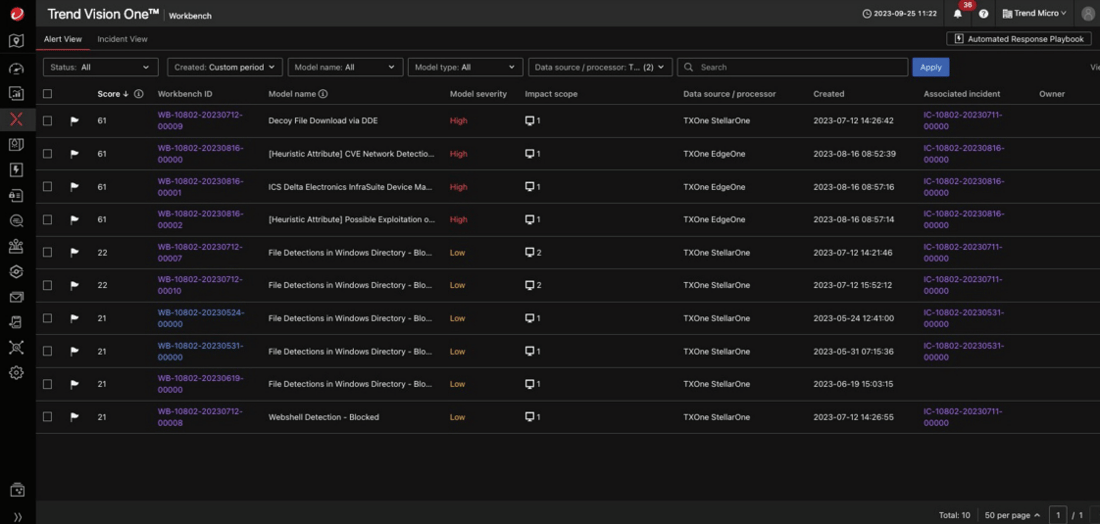Open the Workbench X icon in sidebar

point(16,119)
